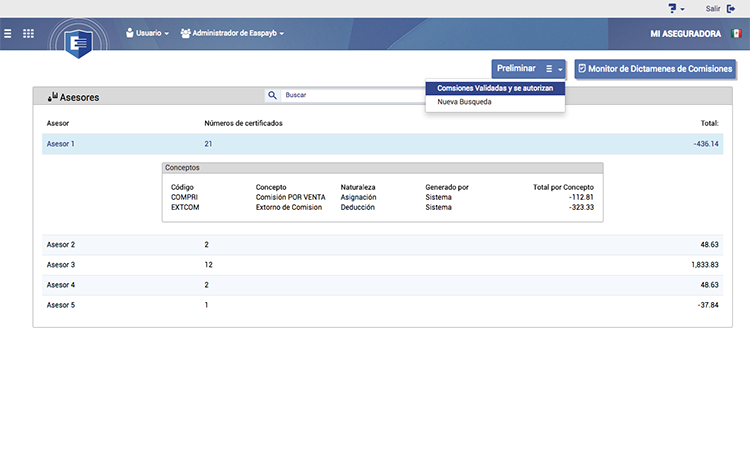Screen dimensions: 750x461
Task: Click the EXTCOM code cell
Action: click(x=185, y=207)
